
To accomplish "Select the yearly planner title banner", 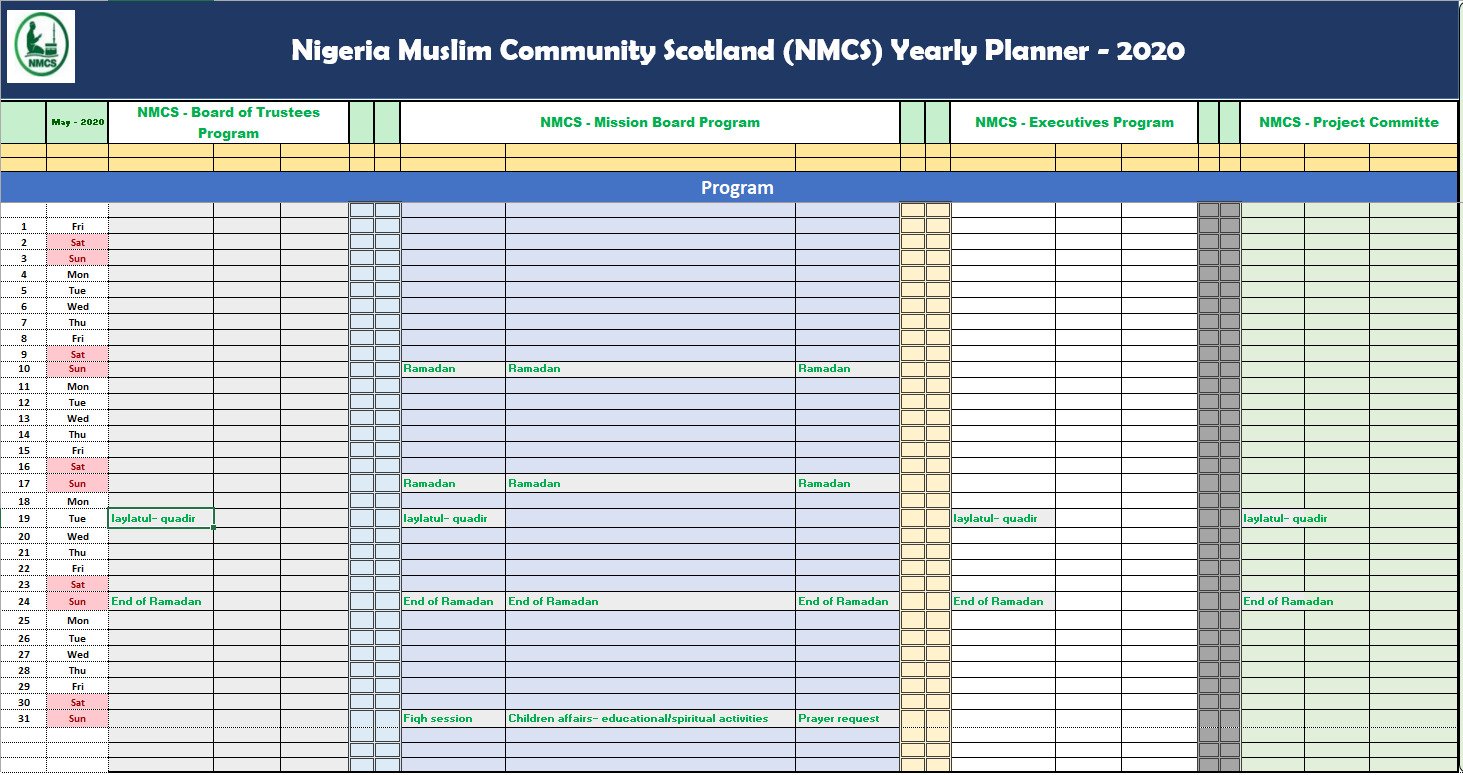I will point(737,50).
